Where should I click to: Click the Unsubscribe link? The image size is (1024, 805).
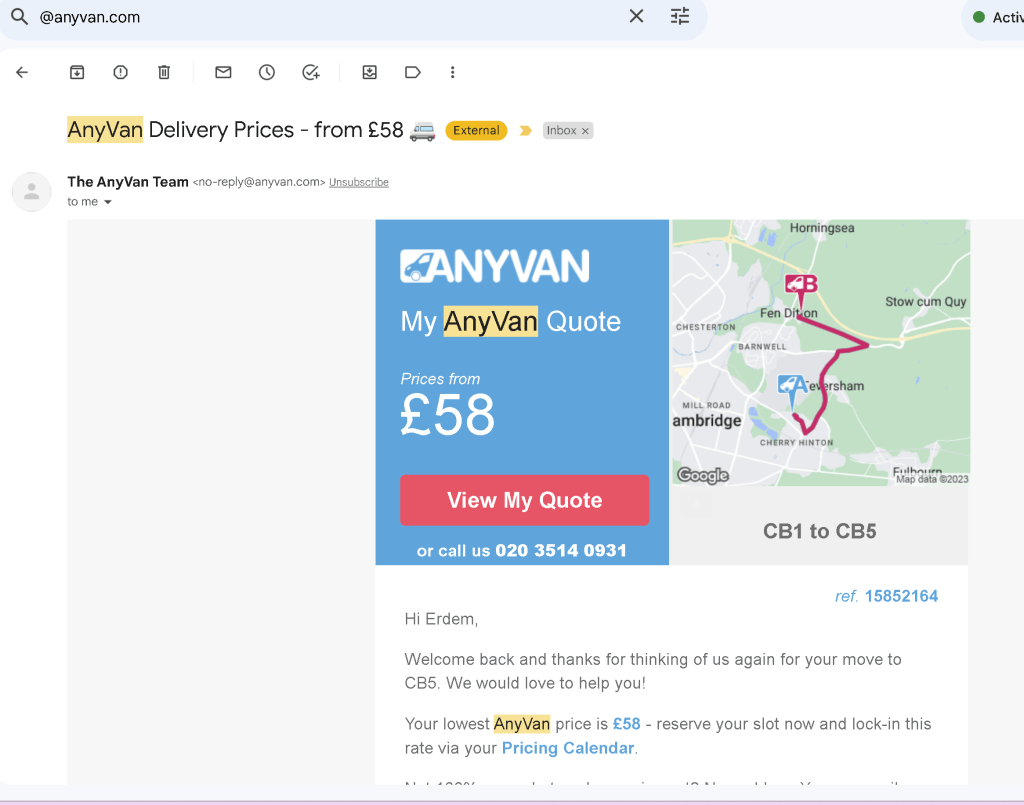pyautogui.click(x=359, y=182)
